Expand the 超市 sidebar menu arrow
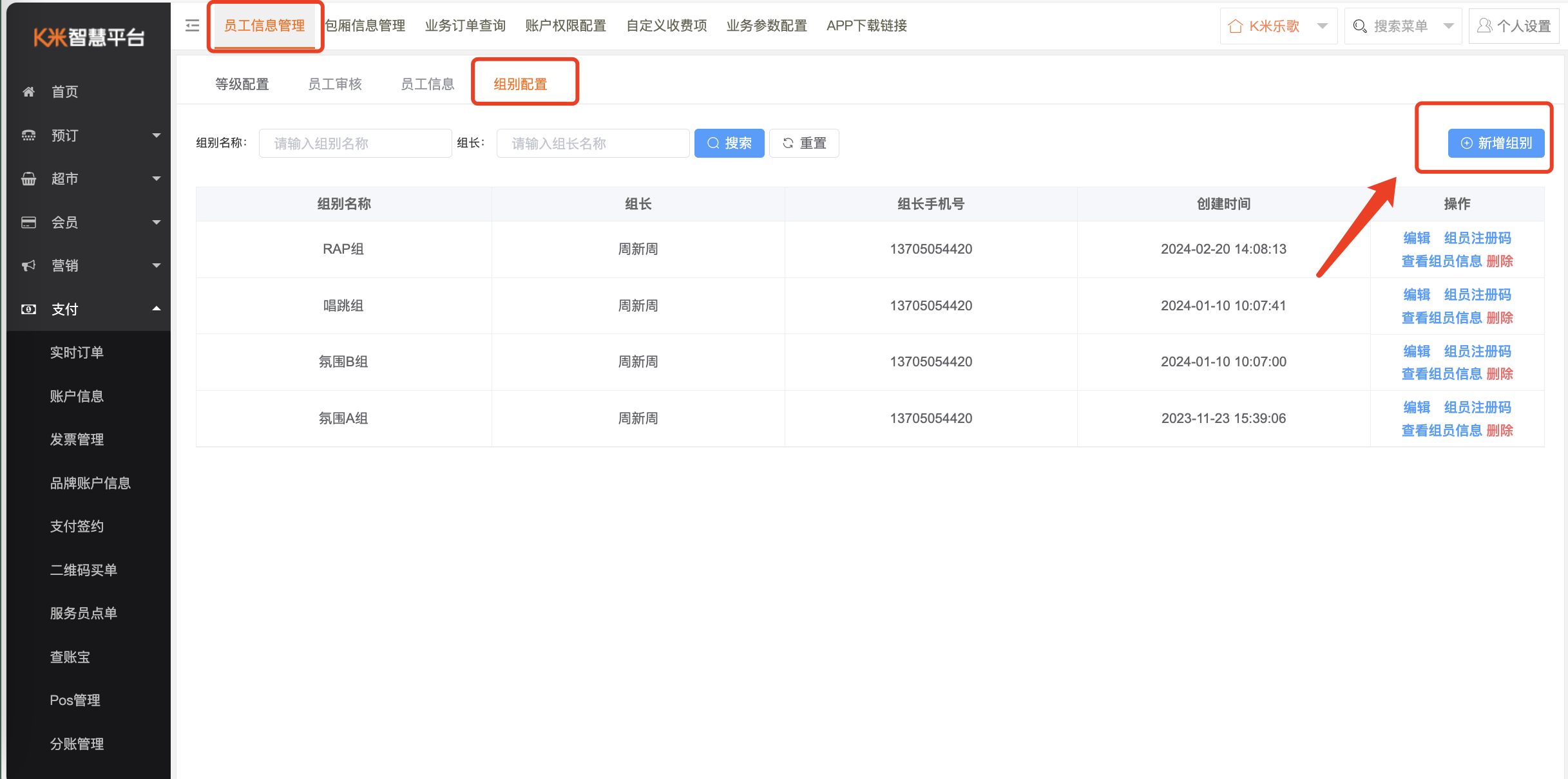1568x779 pixels. point(156,178)
